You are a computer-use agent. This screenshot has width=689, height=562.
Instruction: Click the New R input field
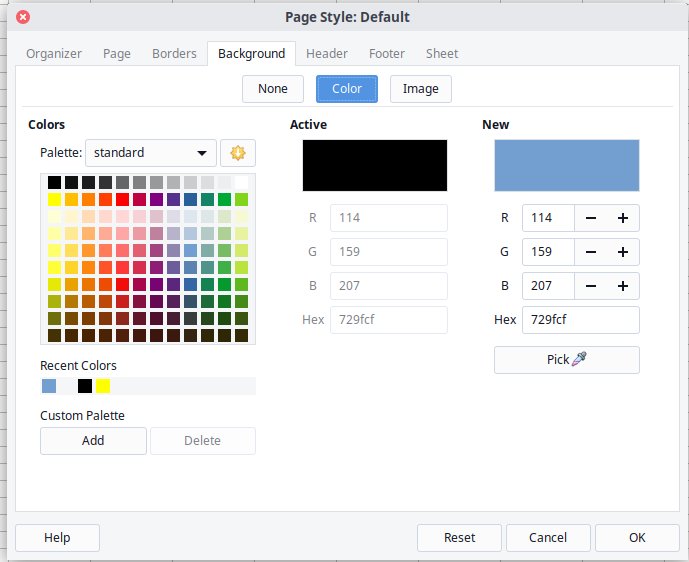[548, 218]
